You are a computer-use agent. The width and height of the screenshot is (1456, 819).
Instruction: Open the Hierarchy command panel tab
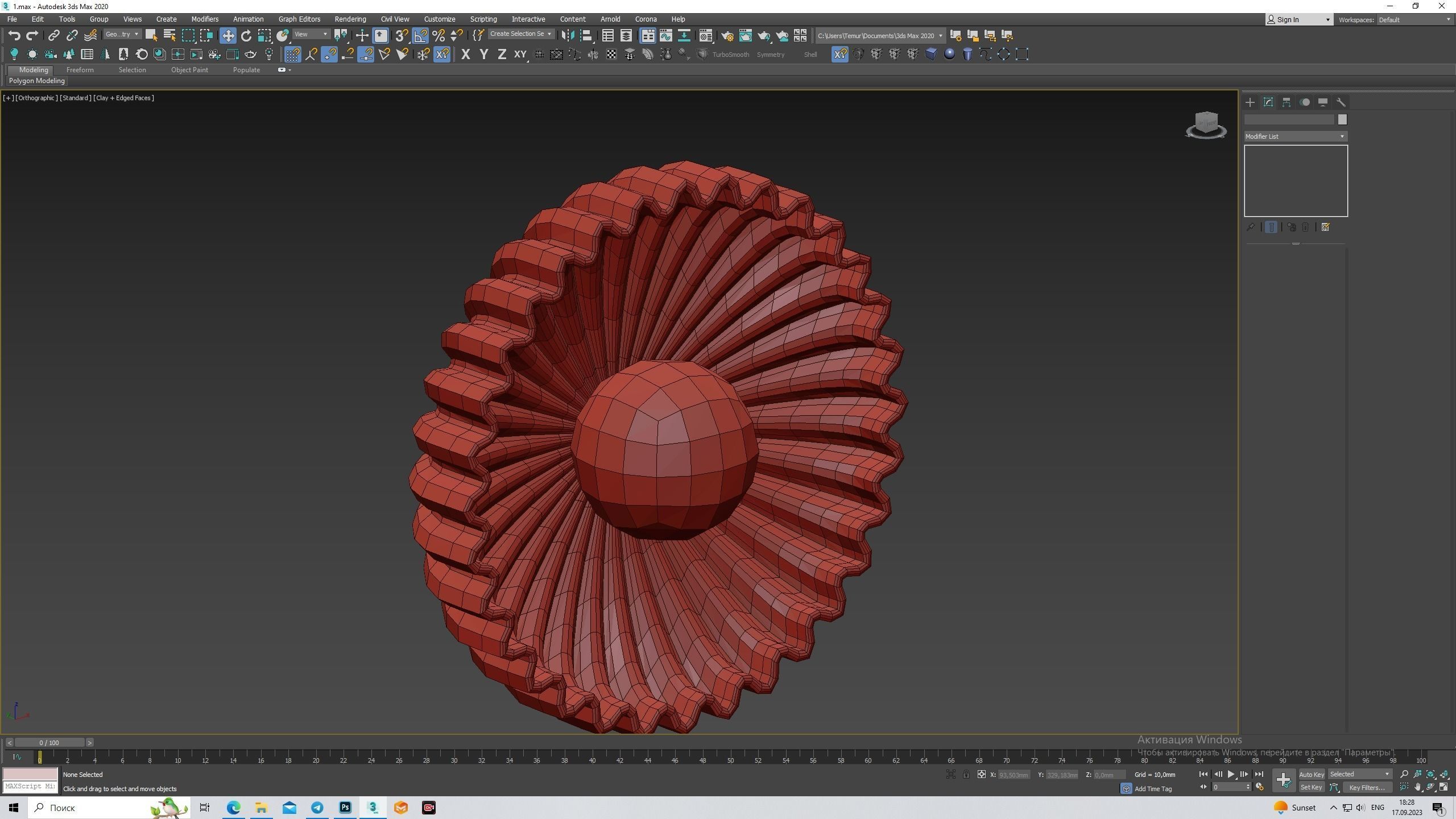(1287, 102)
